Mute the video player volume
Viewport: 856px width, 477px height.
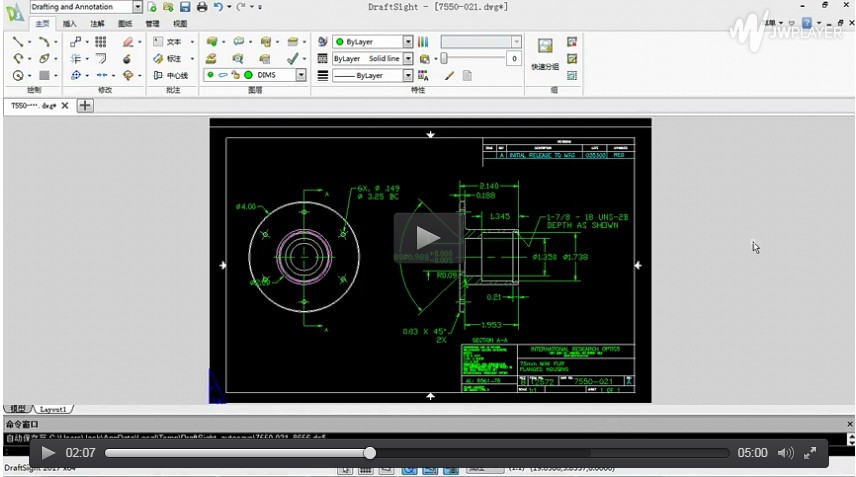click(x=785, y=453)
